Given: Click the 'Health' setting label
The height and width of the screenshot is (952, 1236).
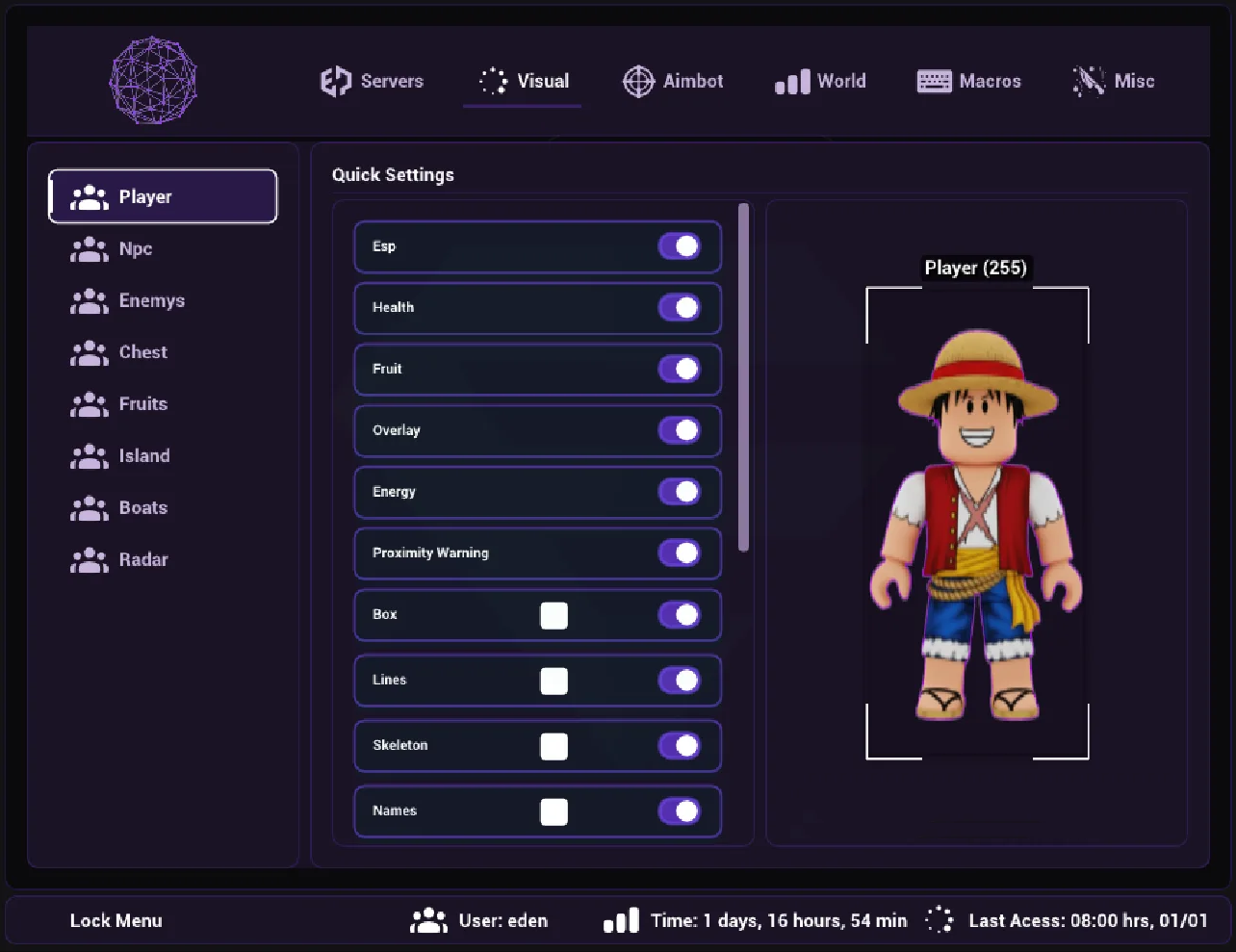Looking at the screenshot, I should (393, 308).
